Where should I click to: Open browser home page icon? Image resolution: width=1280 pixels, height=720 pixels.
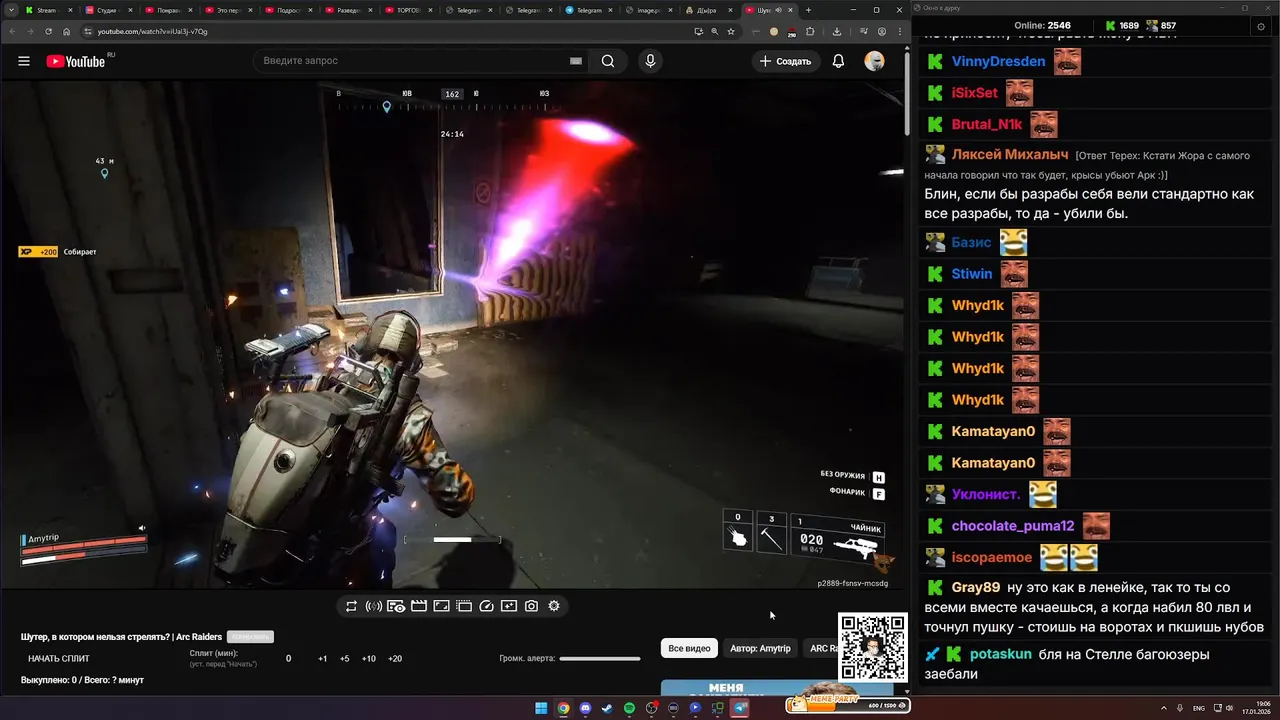(x=66, y=31)
